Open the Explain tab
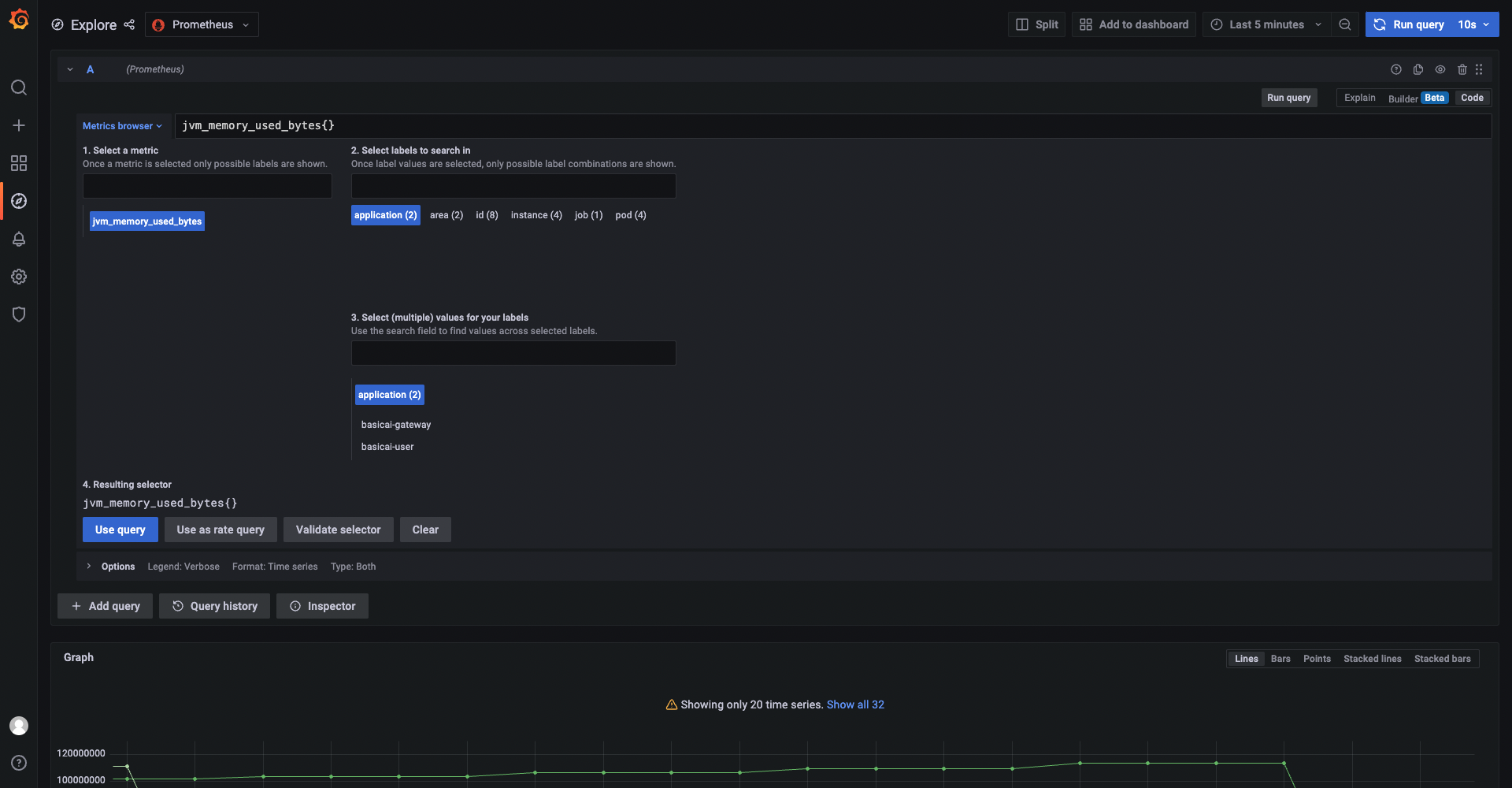 1359,97
